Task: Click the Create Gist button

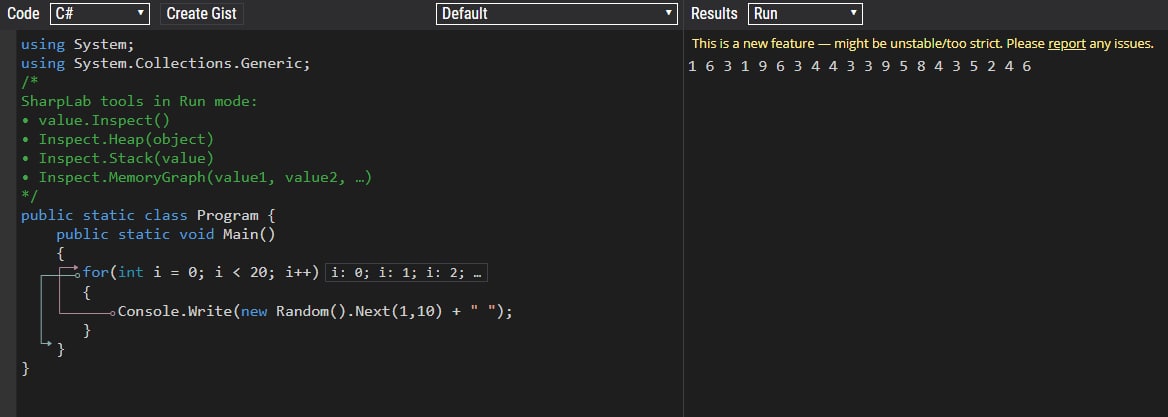Action: point(201,13)
